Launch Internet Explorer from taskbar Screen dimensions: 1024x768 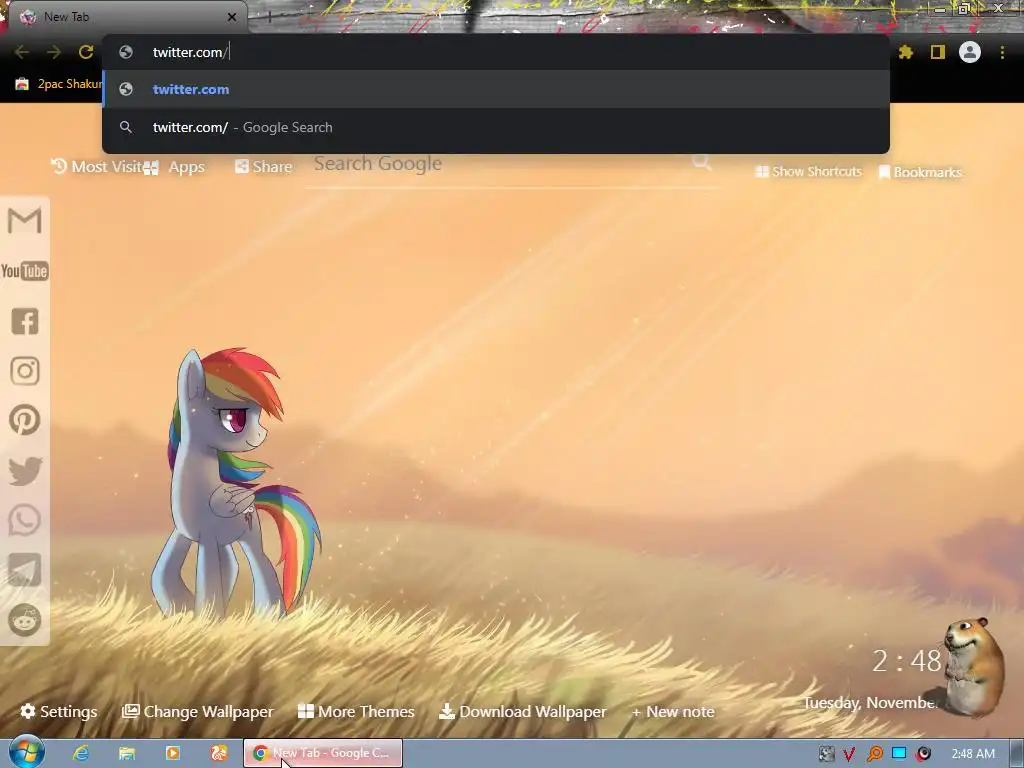tap(81, 753)
